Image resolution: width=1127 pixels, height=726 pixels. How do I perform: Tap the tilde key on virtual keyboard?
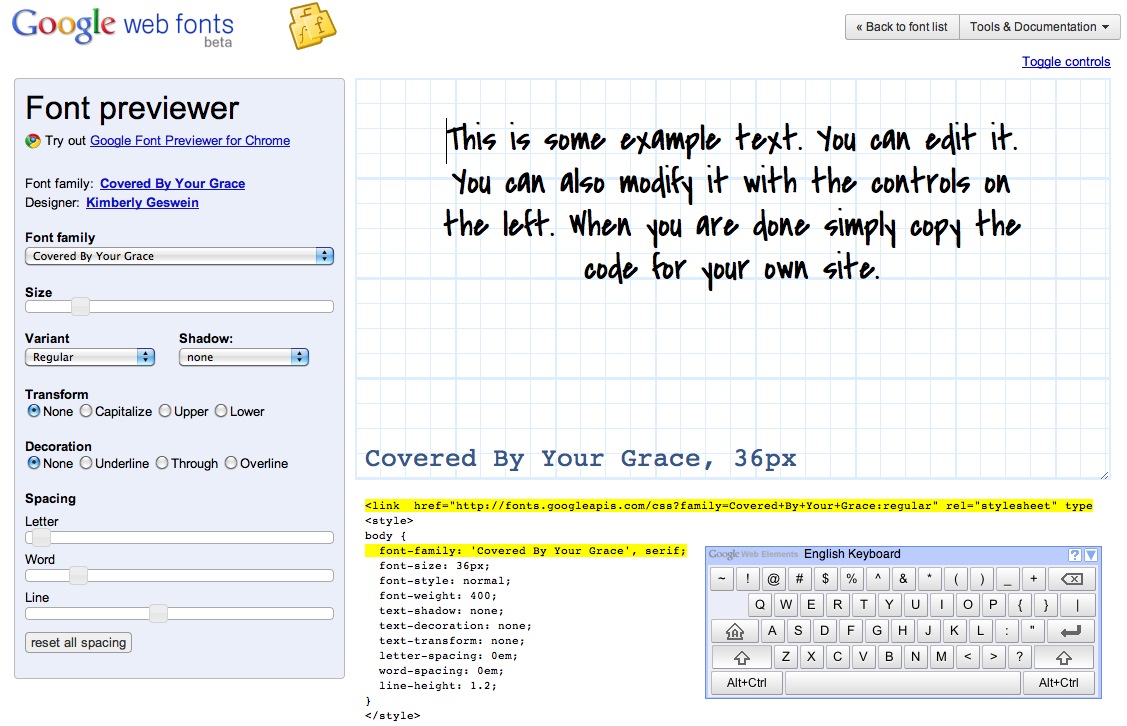click(x=722, y=579)
